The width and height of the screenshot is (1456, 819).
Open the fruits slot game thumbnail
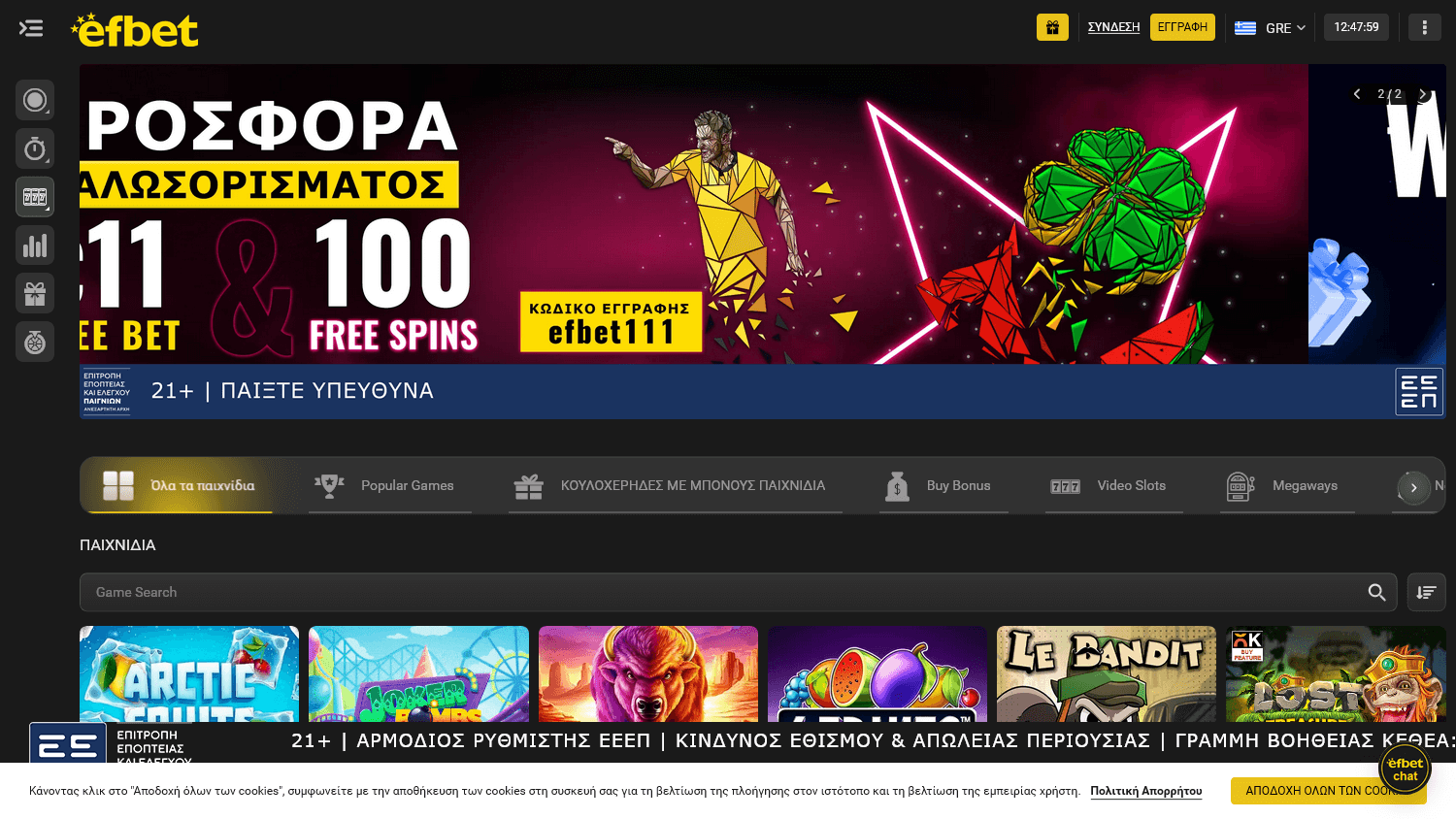(877, 673)
